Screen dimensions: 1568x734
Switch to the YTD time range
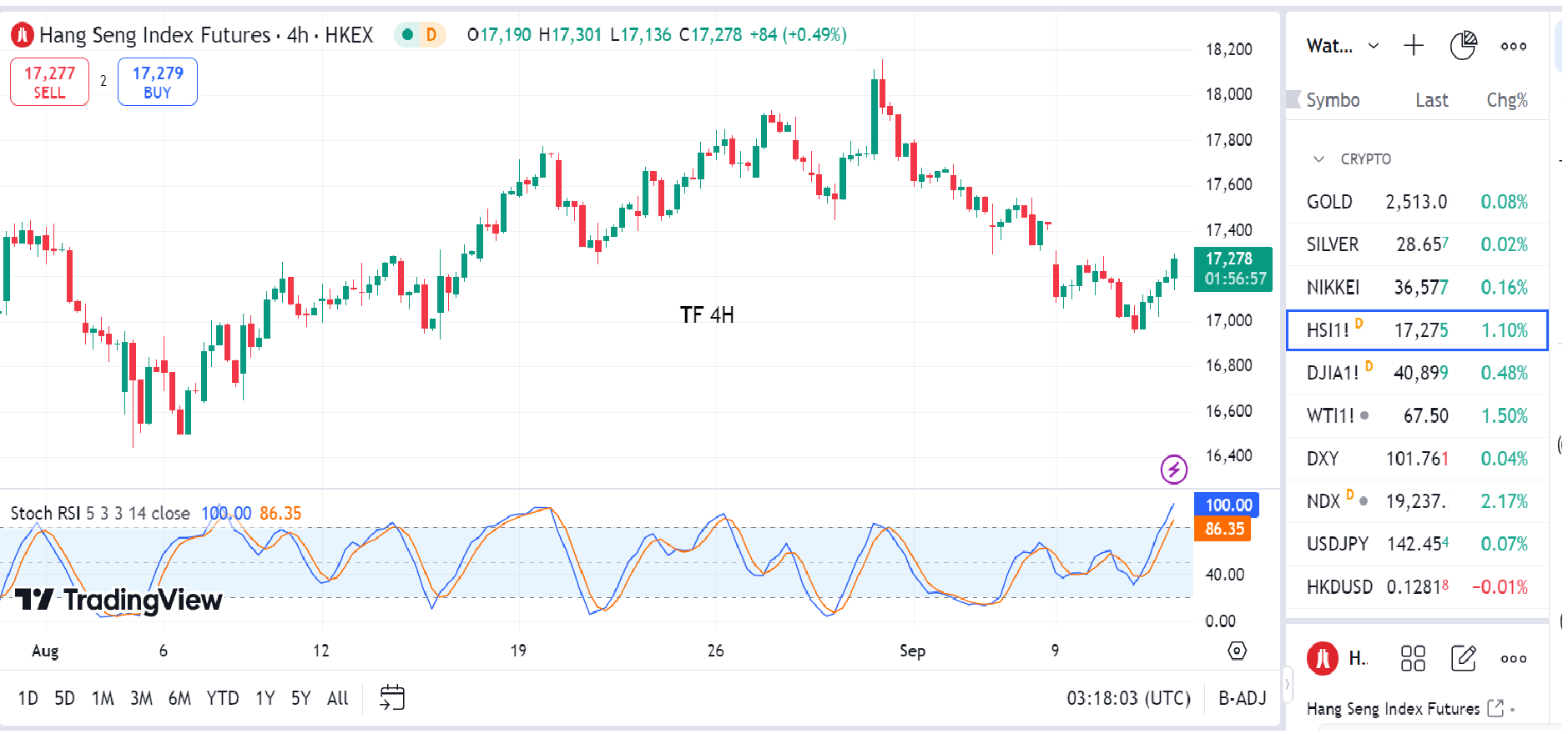tap(223, 698)
